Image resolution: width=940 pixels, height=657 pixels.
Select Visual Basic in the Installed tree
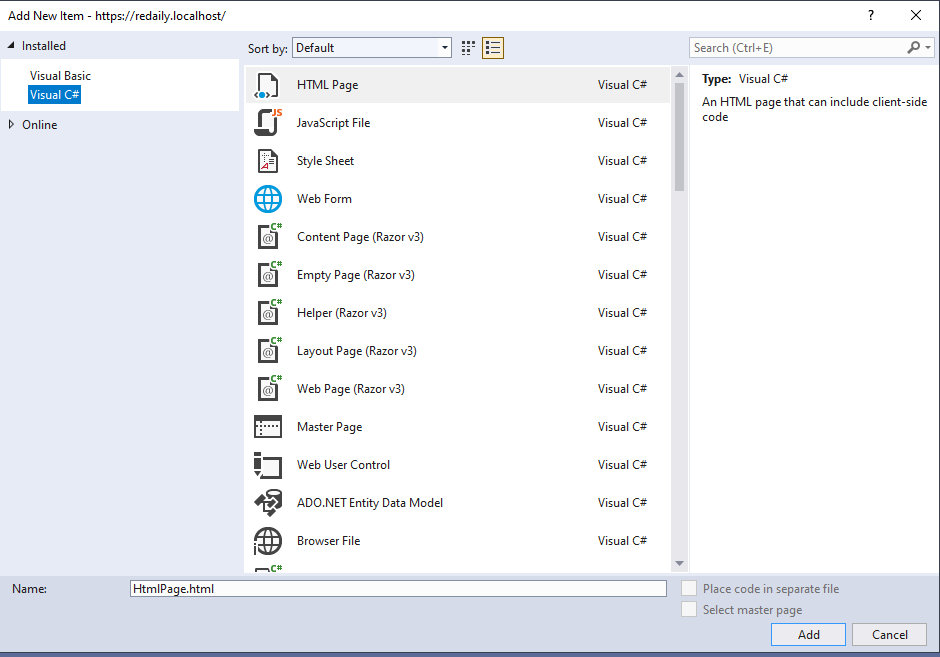point(60,76)
